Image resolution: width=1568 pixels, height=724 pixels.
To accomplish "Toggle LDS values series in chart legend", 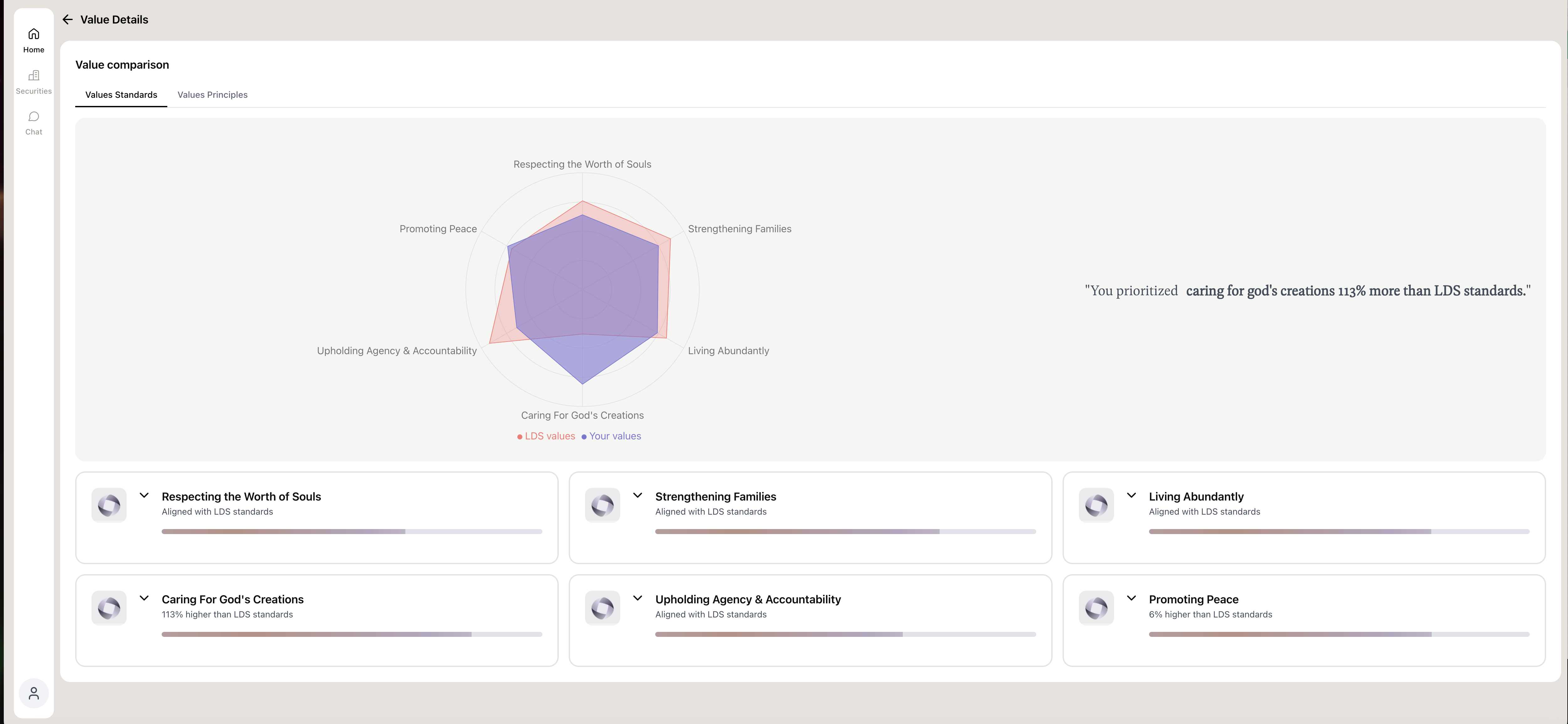I will (x=546, y=436).
